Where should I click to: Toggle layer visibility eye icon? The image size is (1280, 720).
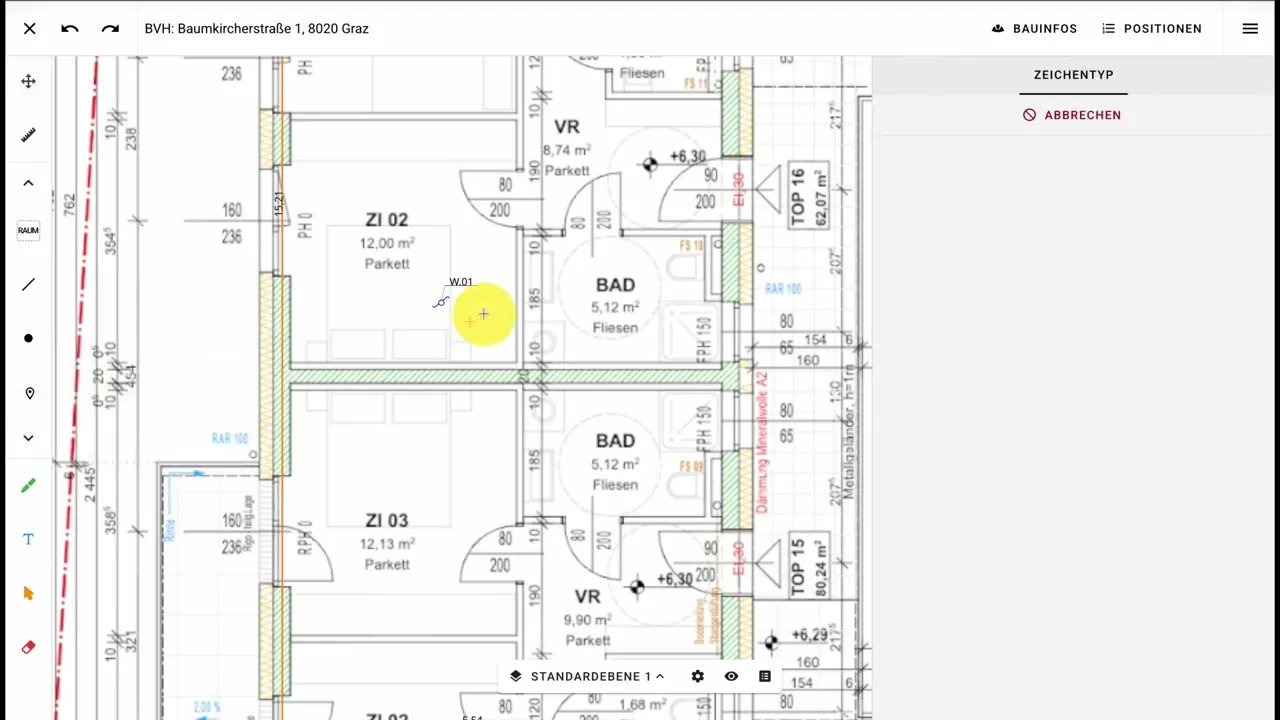[x=731, y=676]
